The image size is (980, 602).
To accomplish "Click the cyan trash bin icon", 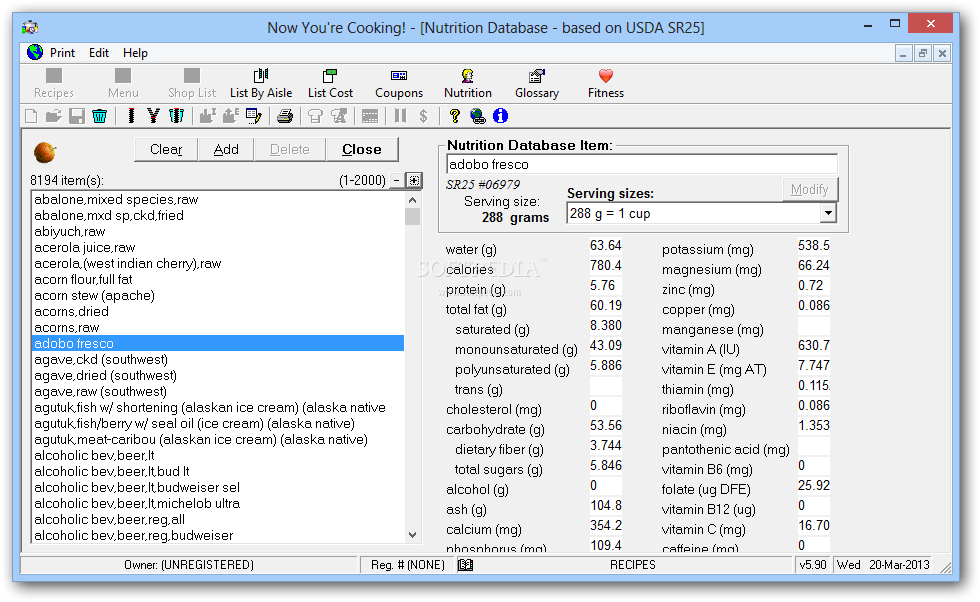I will 99,116.
